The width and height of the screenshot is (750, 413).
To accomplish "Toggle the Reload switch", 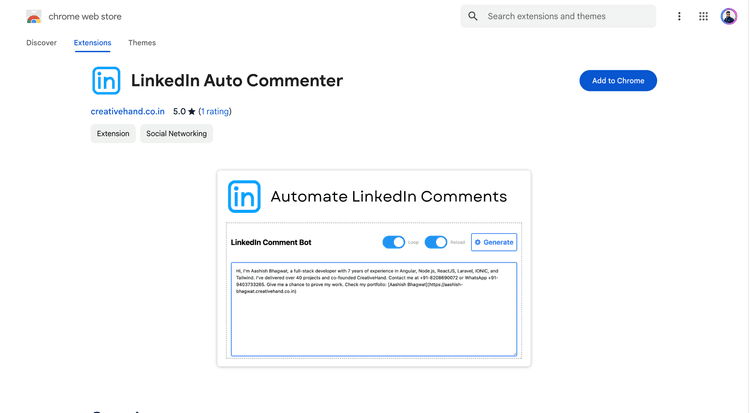I will coord(435,242).
